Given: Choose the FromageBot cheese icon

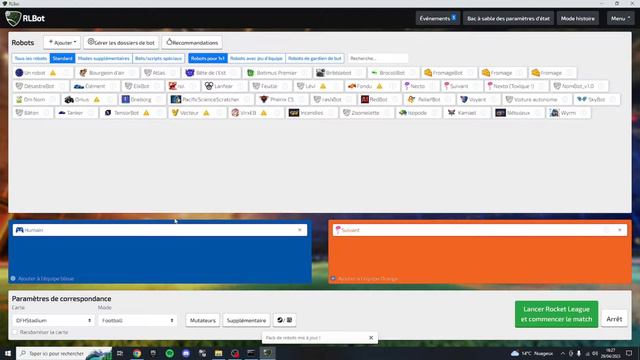Looking at the screenshot, I should [428, 73].
